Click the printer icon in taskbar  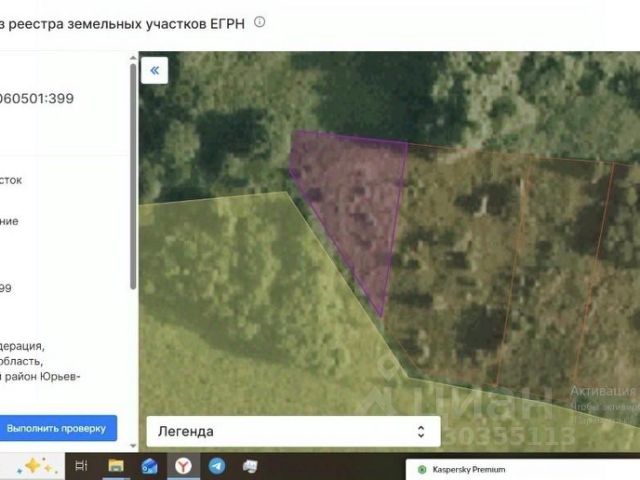[250, 466]
